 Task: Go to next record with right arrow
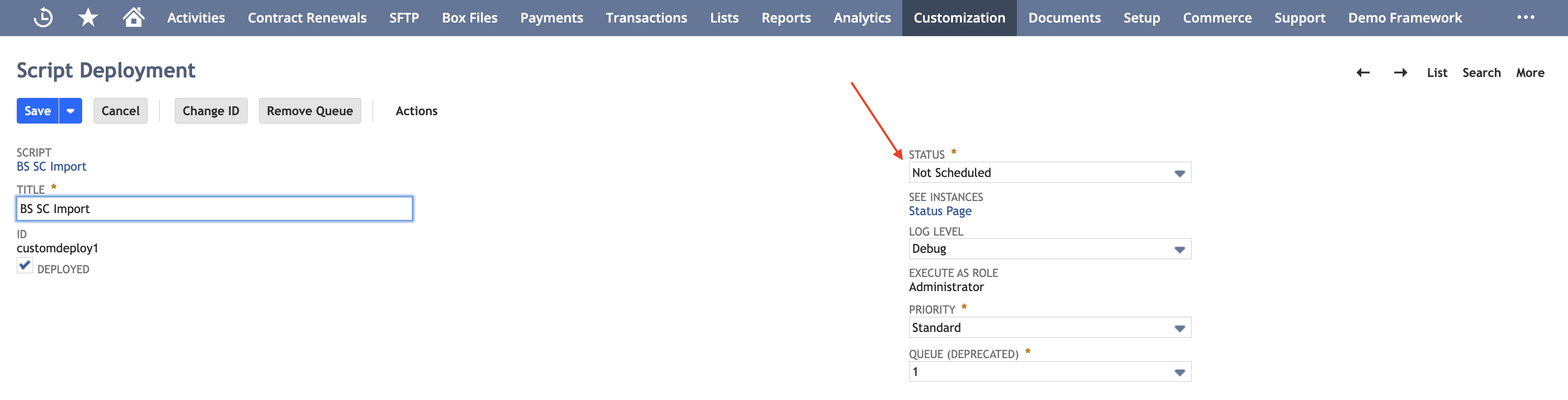(x=1400, y=73)
